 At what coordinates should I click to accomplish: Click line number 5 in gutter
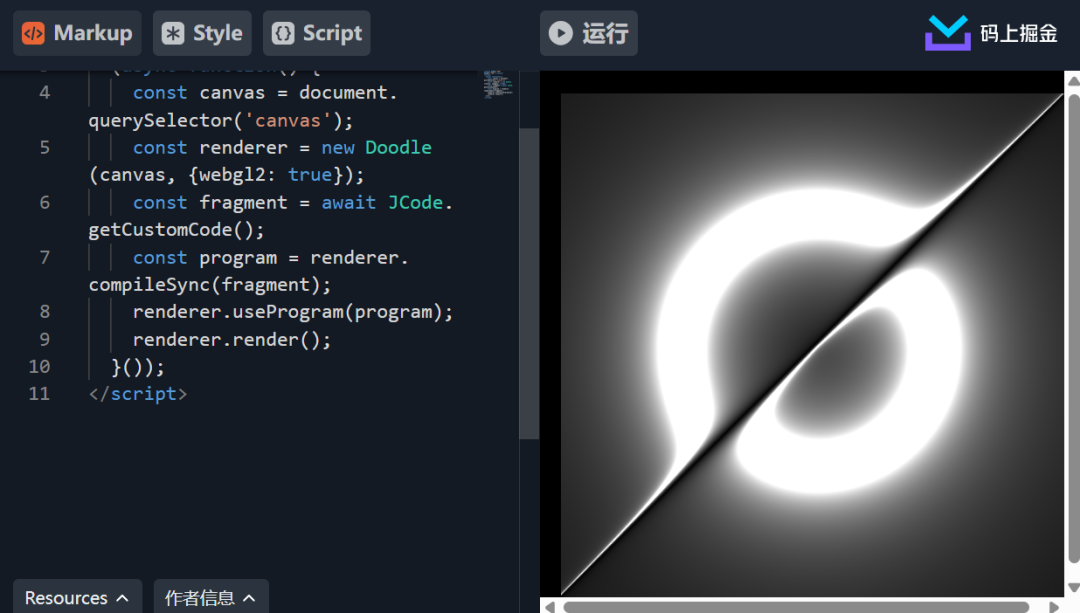click(45, 147)
